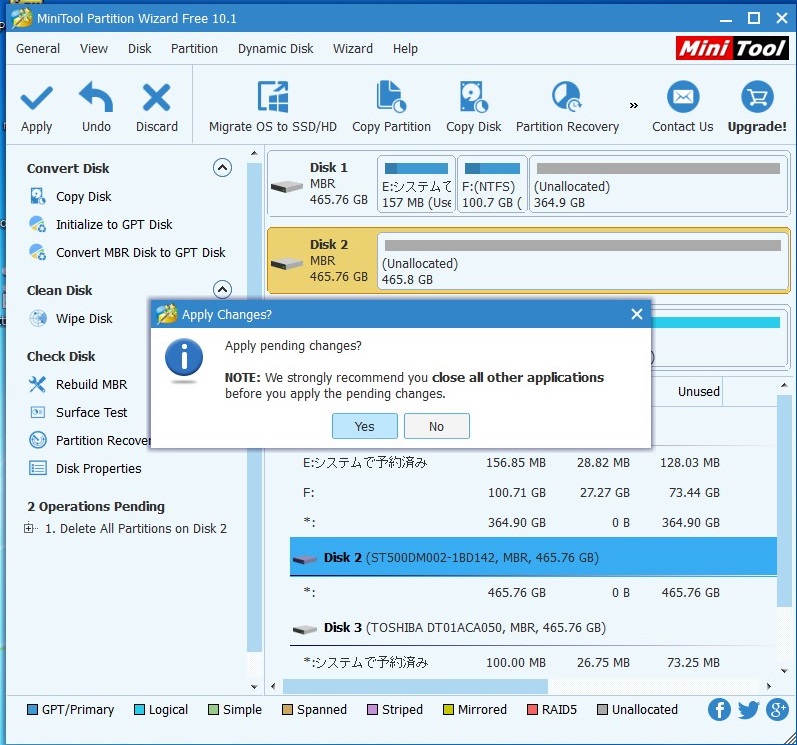Click the Undo arrow icon
The height and width of the screenshot is (745, 797).
96,97
